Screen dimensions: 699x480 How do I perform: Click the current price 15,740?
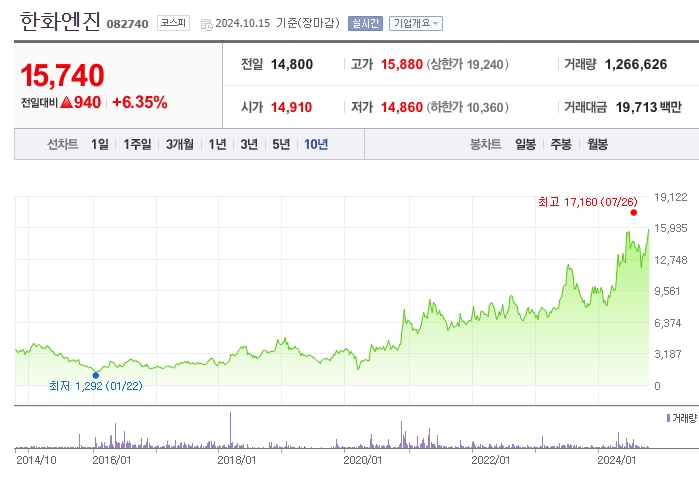[x=62, y=75]
